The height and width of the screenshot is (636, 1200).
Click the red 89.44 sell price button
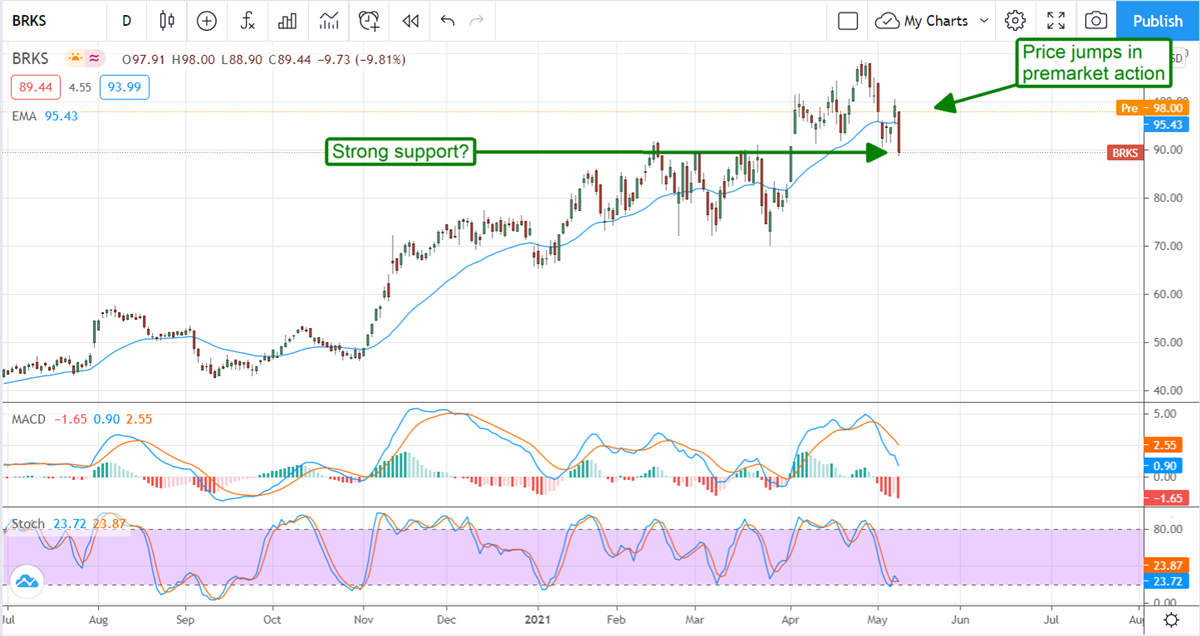point(30,88)
